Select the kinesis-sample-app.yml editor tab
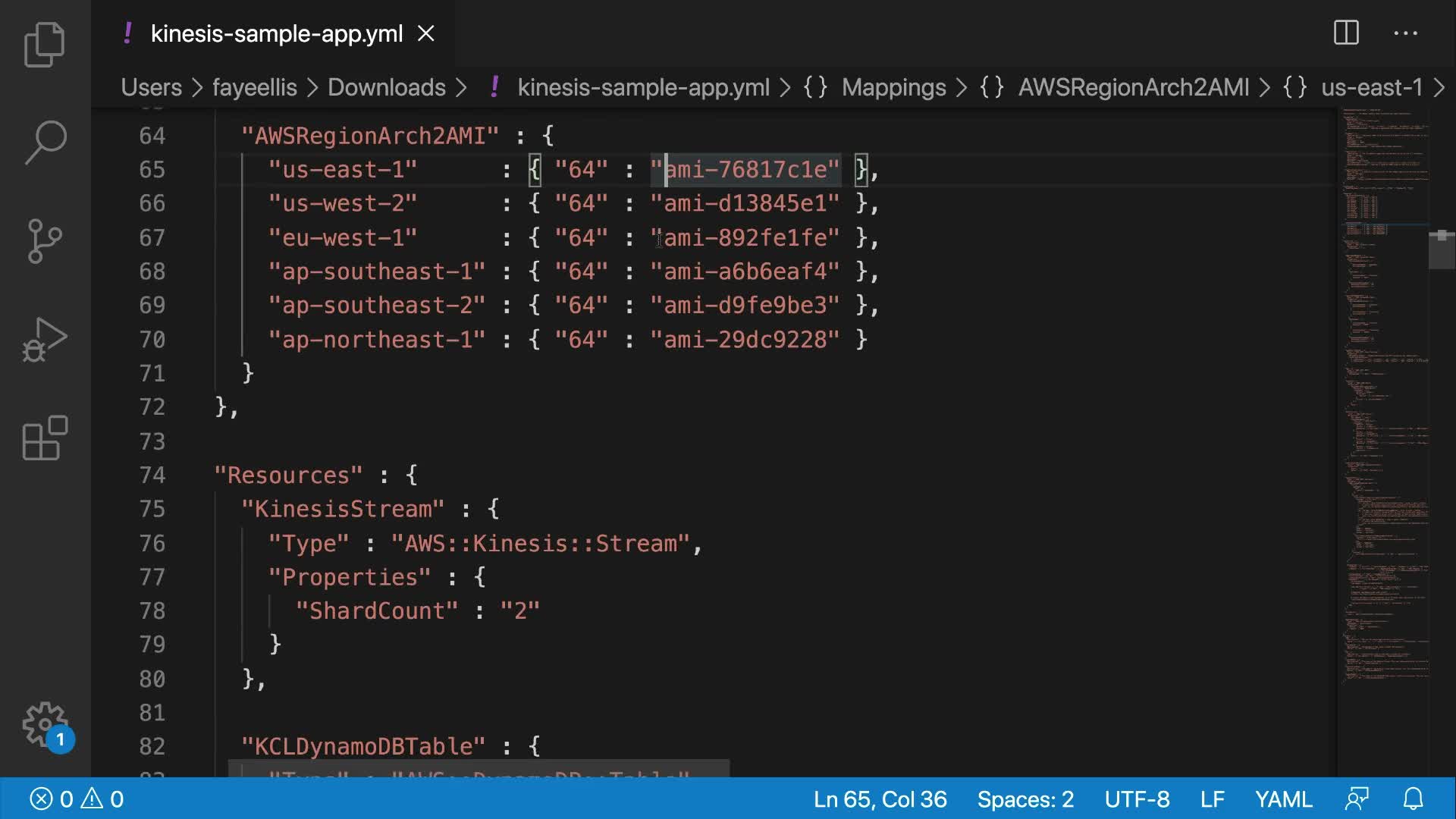Image resolution: width=1456 pixels, height=819 pixels. click(276, 33)
